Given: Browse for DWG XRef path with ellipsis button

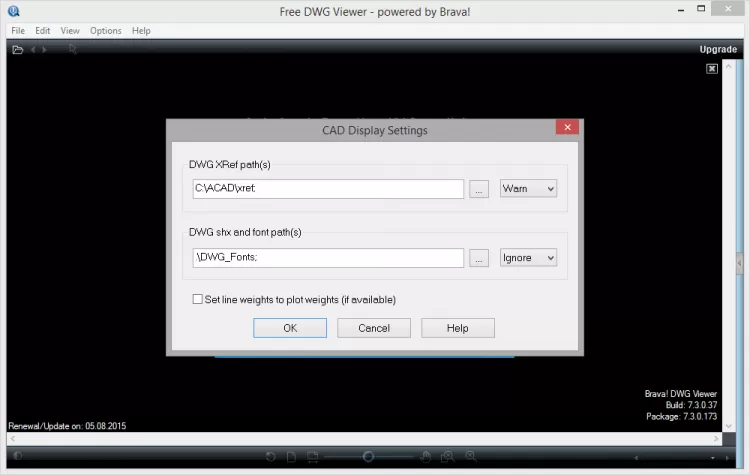Looking at the screenshot, I should (479, 189).
